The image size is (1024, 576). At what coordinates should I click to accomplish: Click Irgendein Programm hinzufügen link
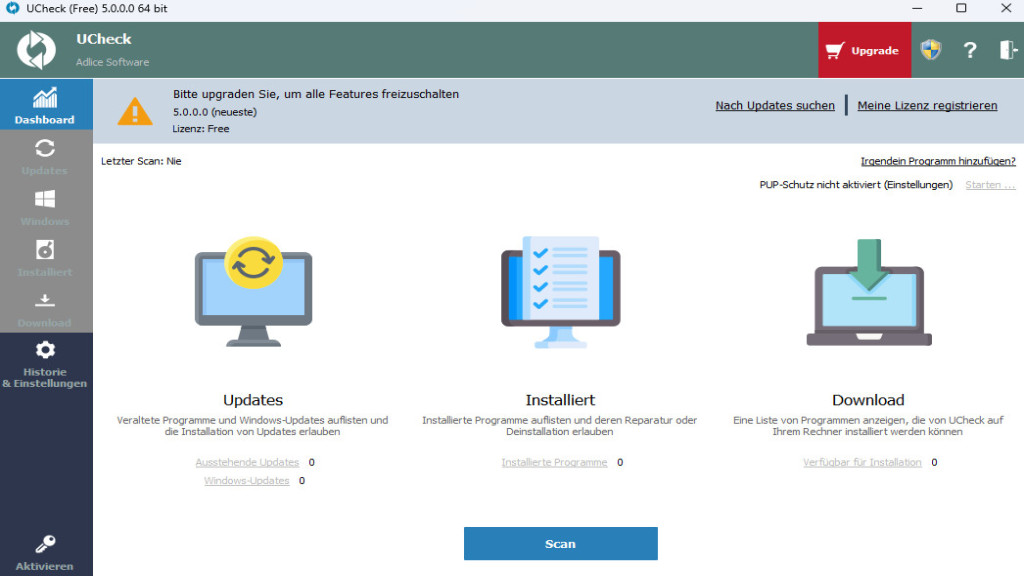[937, 161]
